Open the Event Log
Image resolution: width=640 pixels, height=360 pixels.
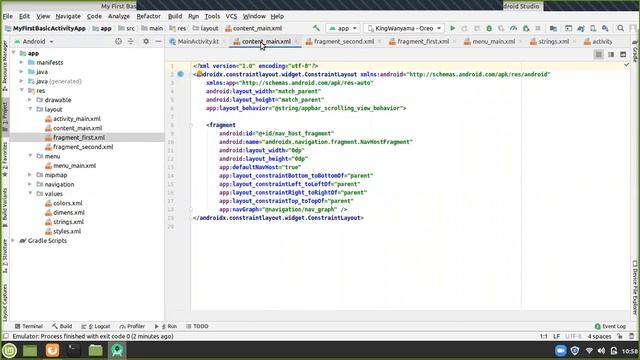pyautogui.click(x=610, y=326)
